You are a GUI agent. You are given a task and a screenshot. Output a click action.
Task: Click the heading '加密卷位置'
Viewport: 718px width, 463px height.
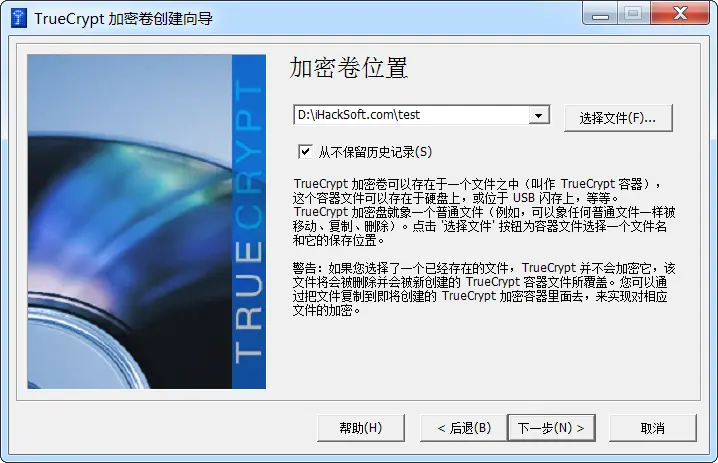(348, 68)
